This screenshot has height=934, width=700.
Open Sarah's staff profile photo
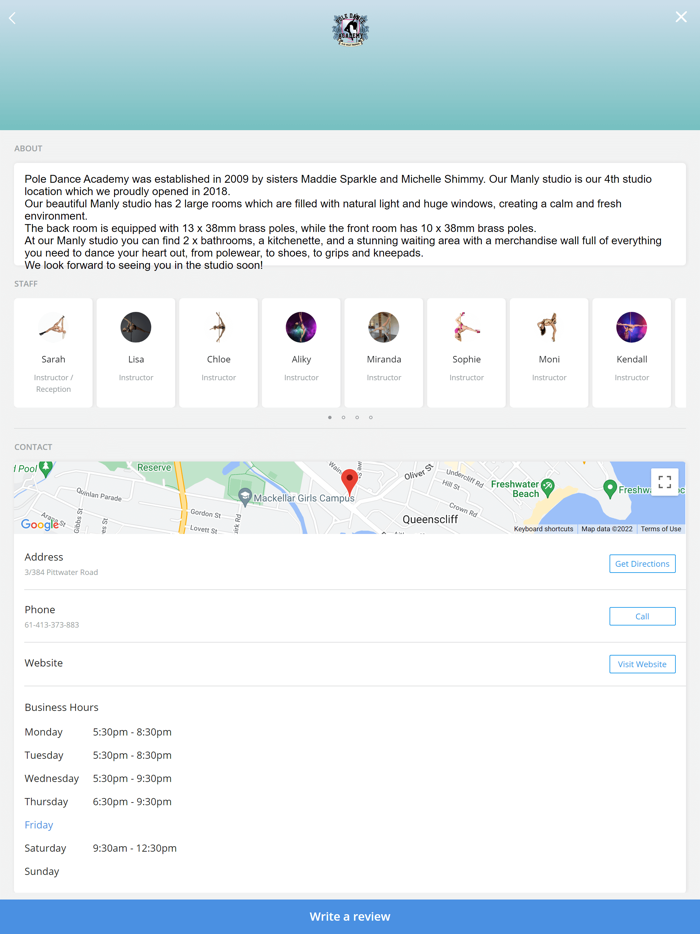click(53, 327)
